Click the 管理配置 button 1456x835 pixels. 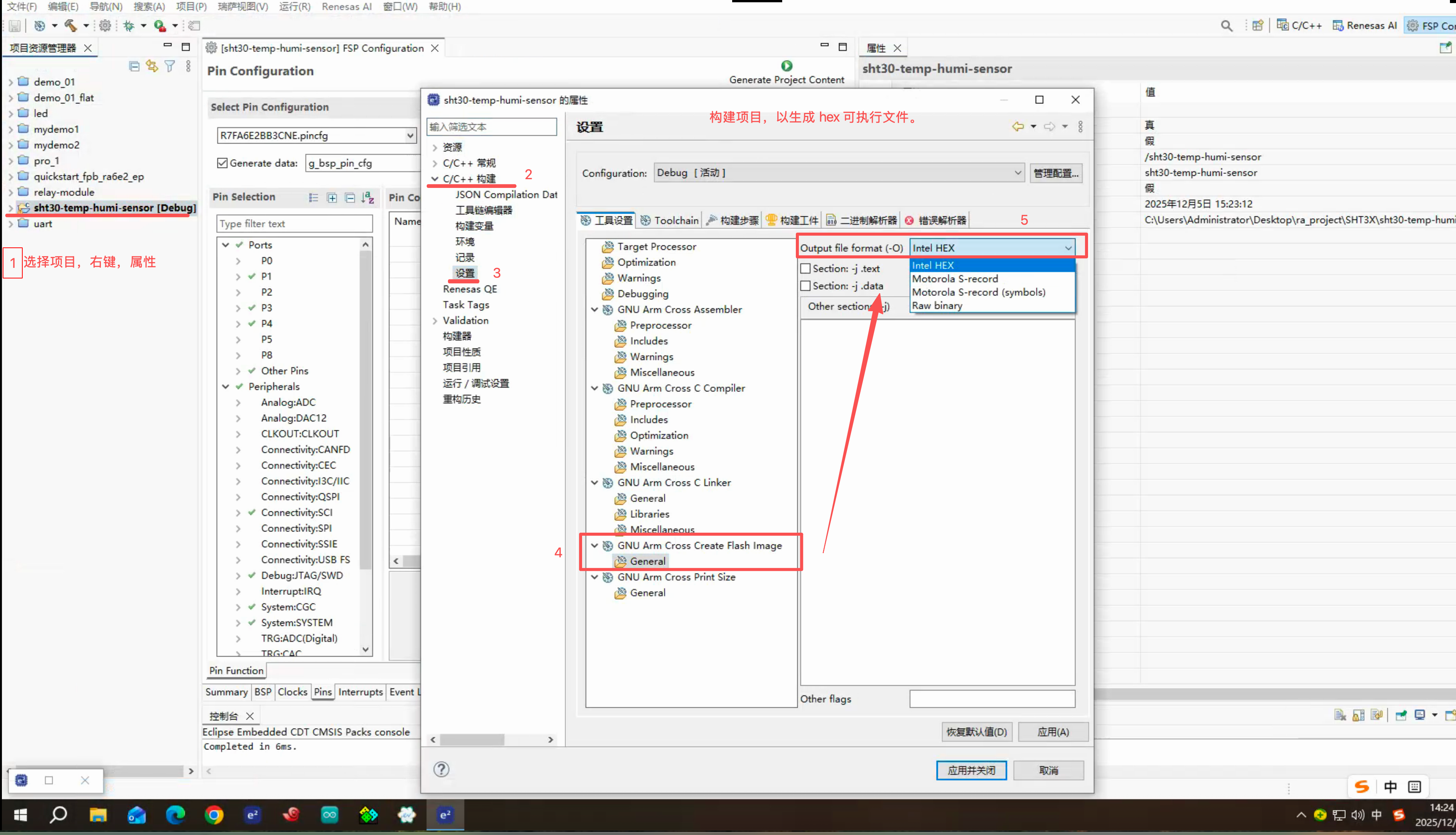[1055, 173]
